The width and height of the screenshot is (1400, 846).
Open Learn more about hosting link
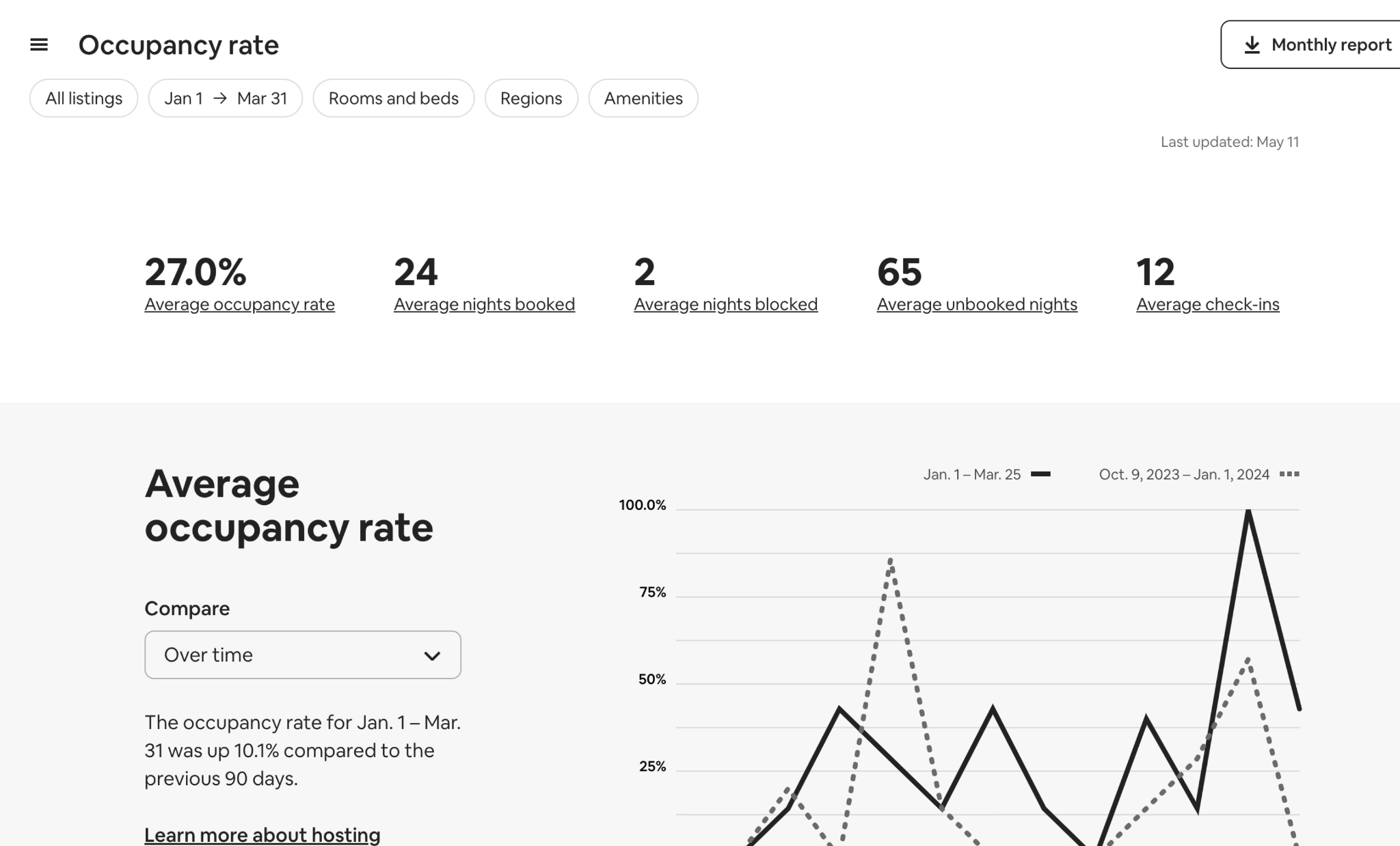point(262,835)
